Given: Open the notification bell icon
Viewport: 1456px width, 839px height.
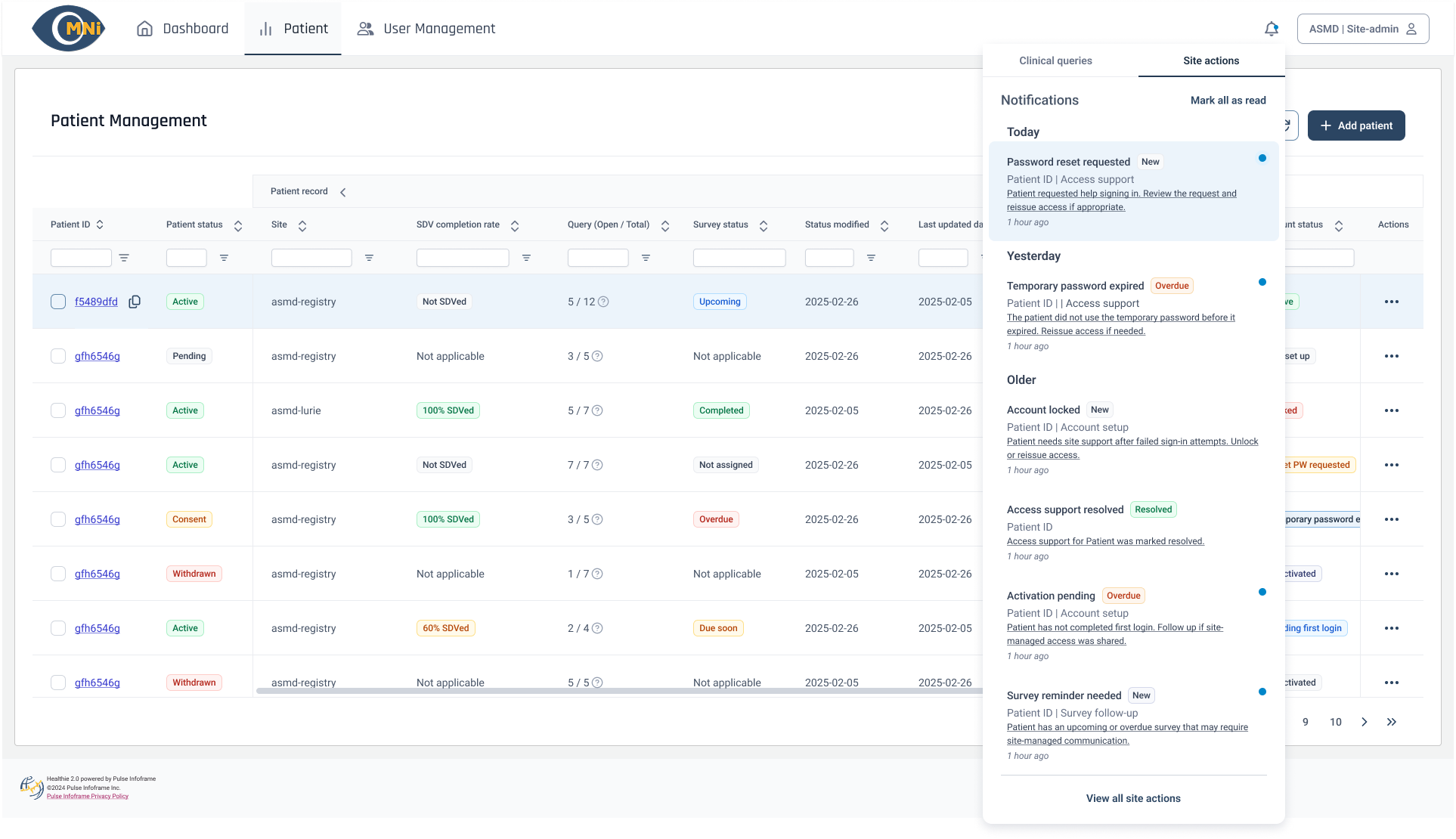Looking at the screenshot, I should click(x=1272, y=29).
